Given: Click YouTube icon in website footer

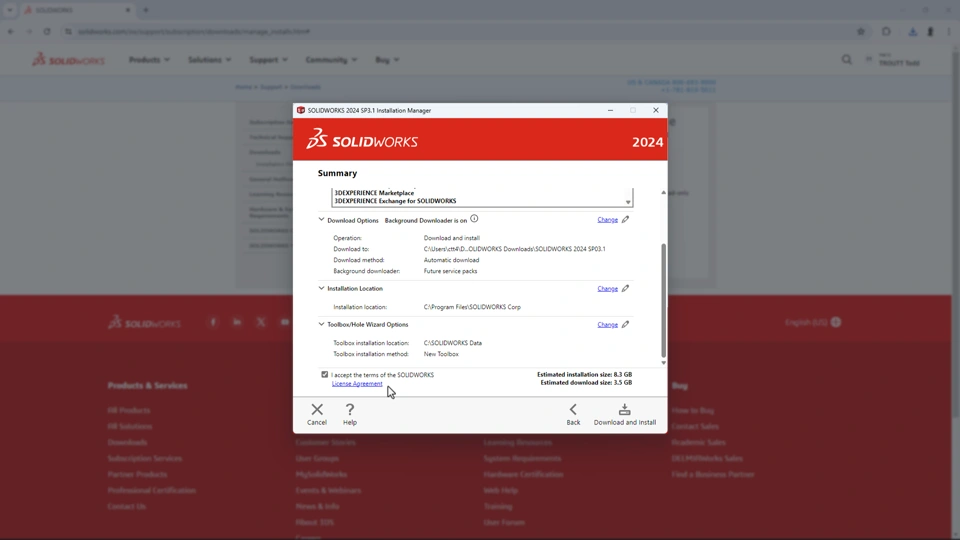Looking at the screenshot, I should (285, 322).
